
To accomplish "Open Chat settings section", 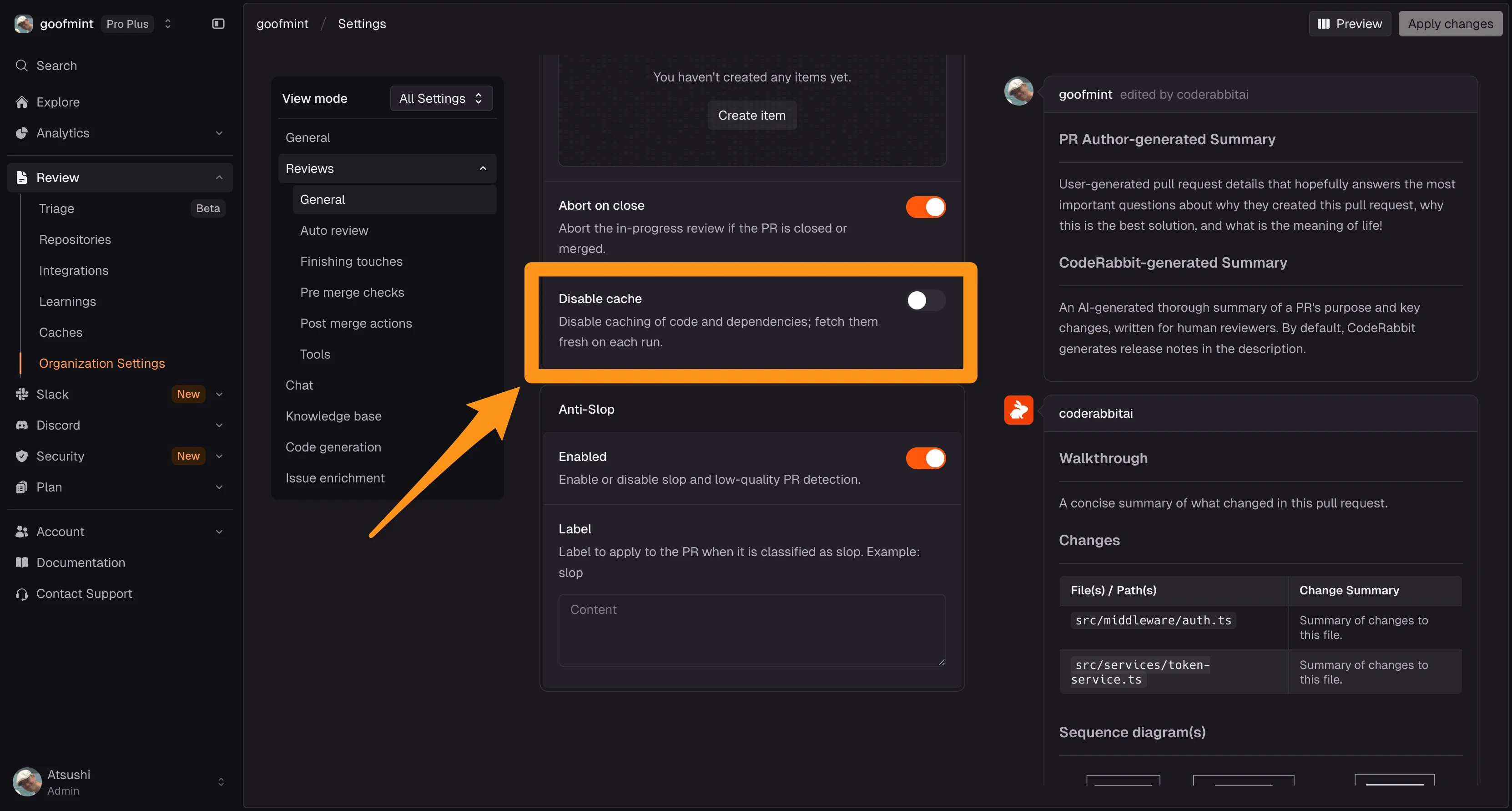I will pos(299,385).
